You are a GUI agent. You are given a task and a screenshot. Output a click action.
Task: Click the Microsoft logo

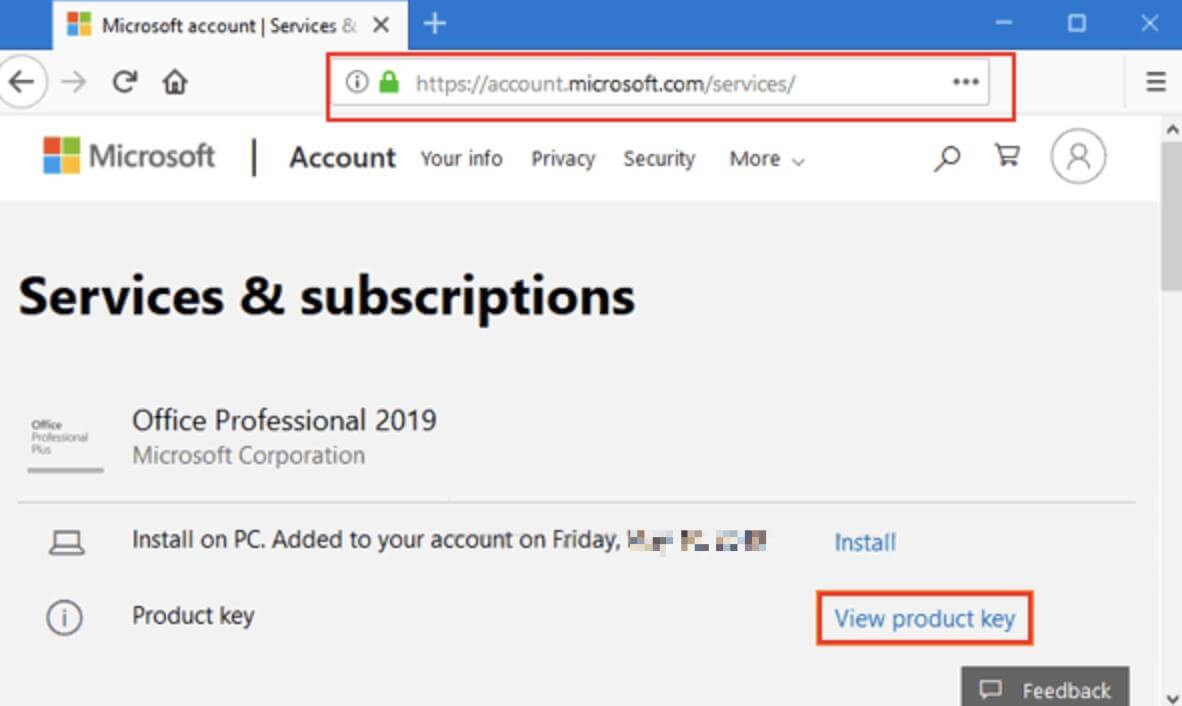coord(129,156)
